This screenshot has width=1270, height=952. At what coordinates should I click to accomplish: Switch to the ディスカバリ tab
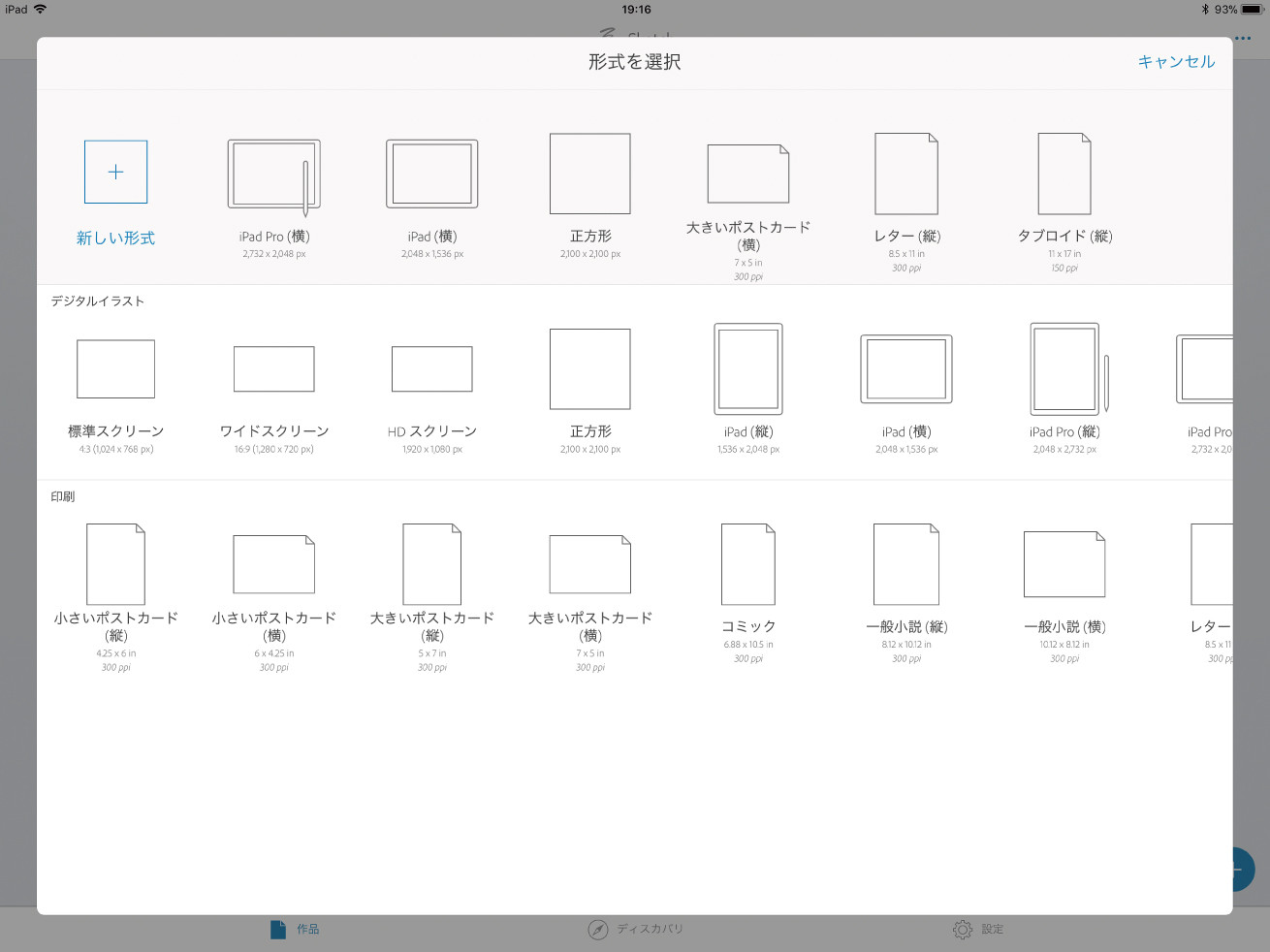coord(636,929)
